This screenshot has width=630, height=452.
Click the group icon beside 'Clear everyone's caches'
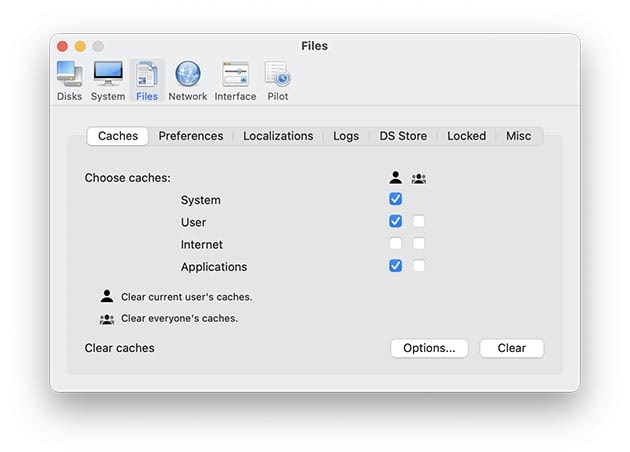click(107, 319)
